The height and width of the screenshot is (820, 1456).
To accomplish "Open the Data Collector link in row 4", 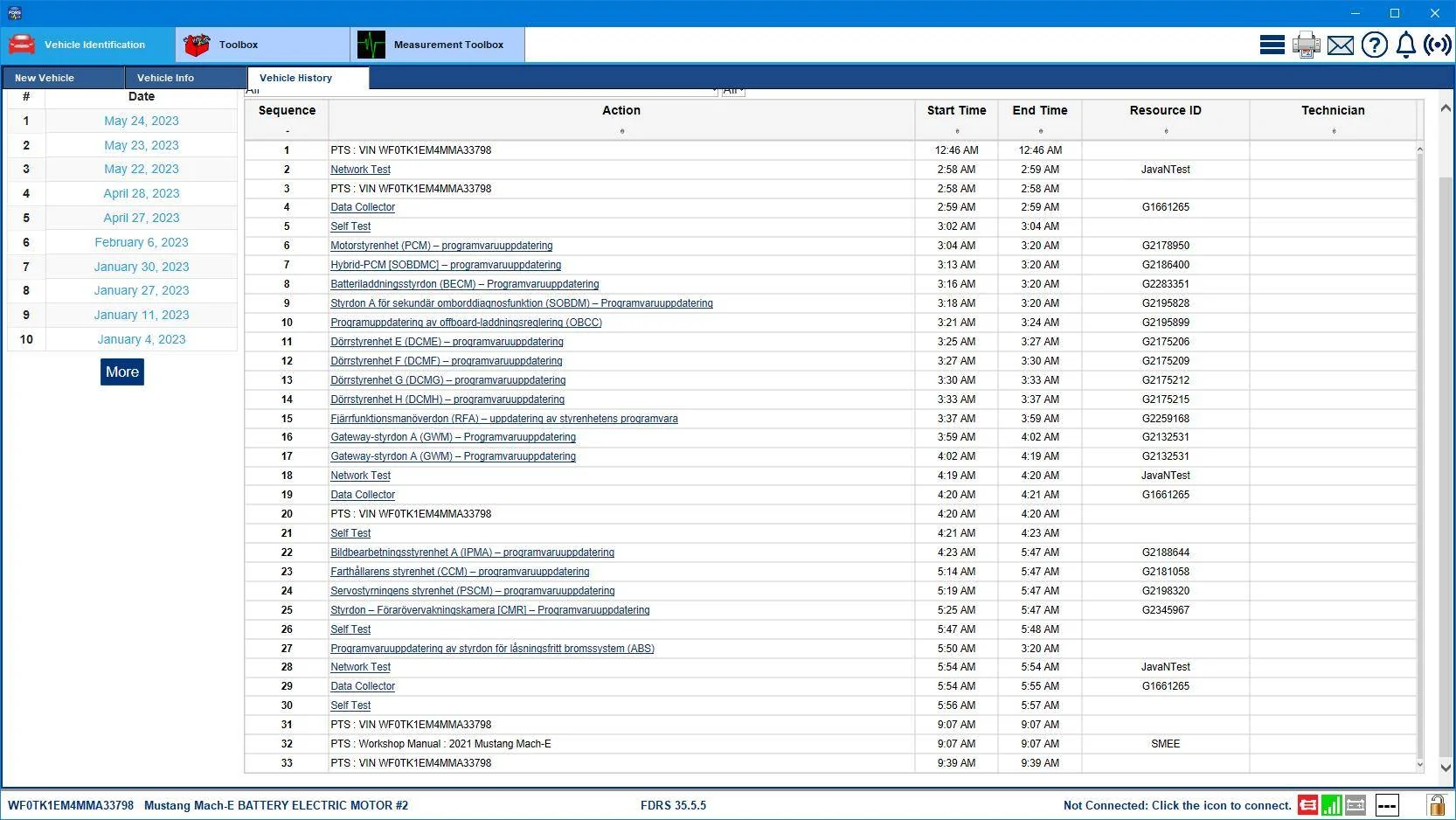I will coord(363,207).
